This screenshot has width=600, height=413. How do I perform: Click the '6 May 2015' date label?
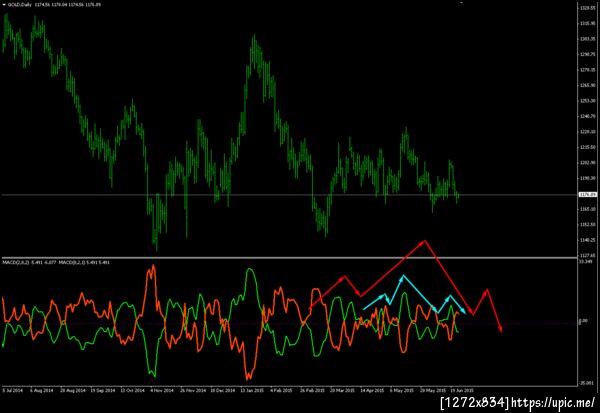(402, 390)
